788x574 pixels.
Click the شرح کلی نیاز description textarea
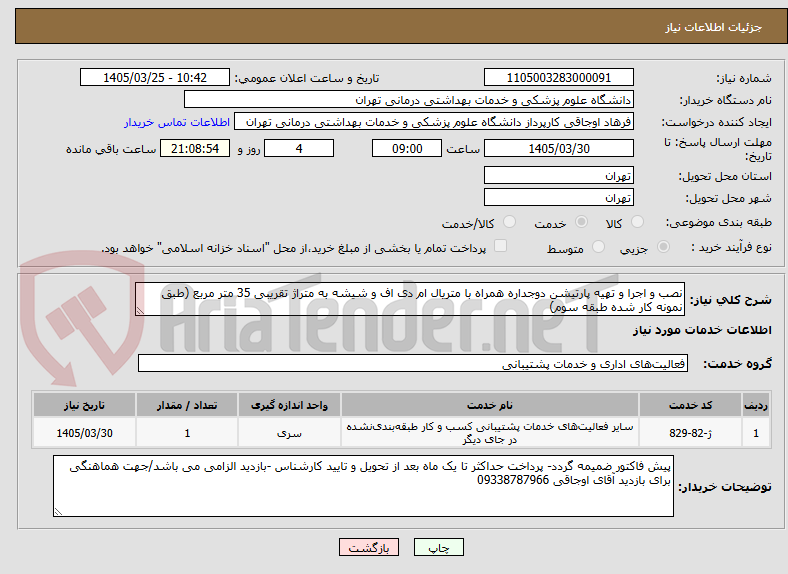point(410,300)
